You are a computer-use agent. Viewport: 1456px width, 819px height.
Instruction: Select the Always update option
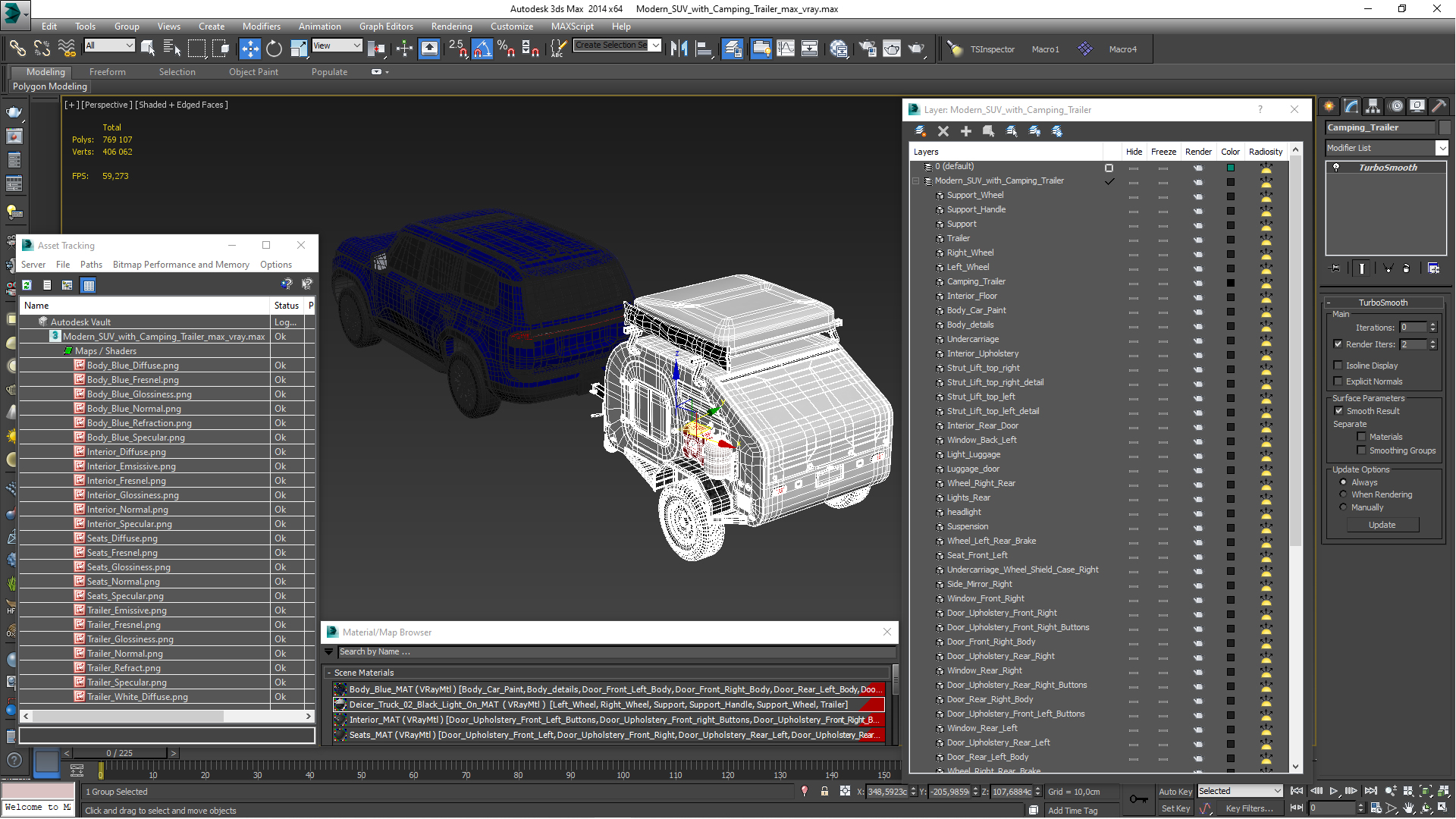[1344, 482]
